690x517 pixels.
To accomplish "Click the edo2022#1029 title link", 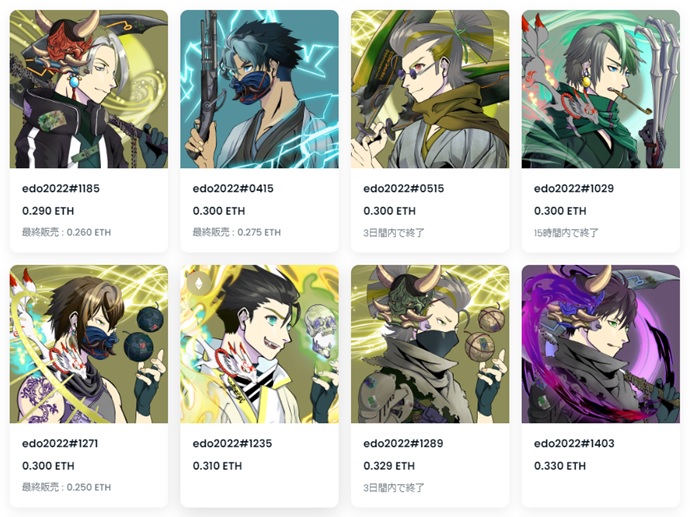I will click(x=574, y=189).
